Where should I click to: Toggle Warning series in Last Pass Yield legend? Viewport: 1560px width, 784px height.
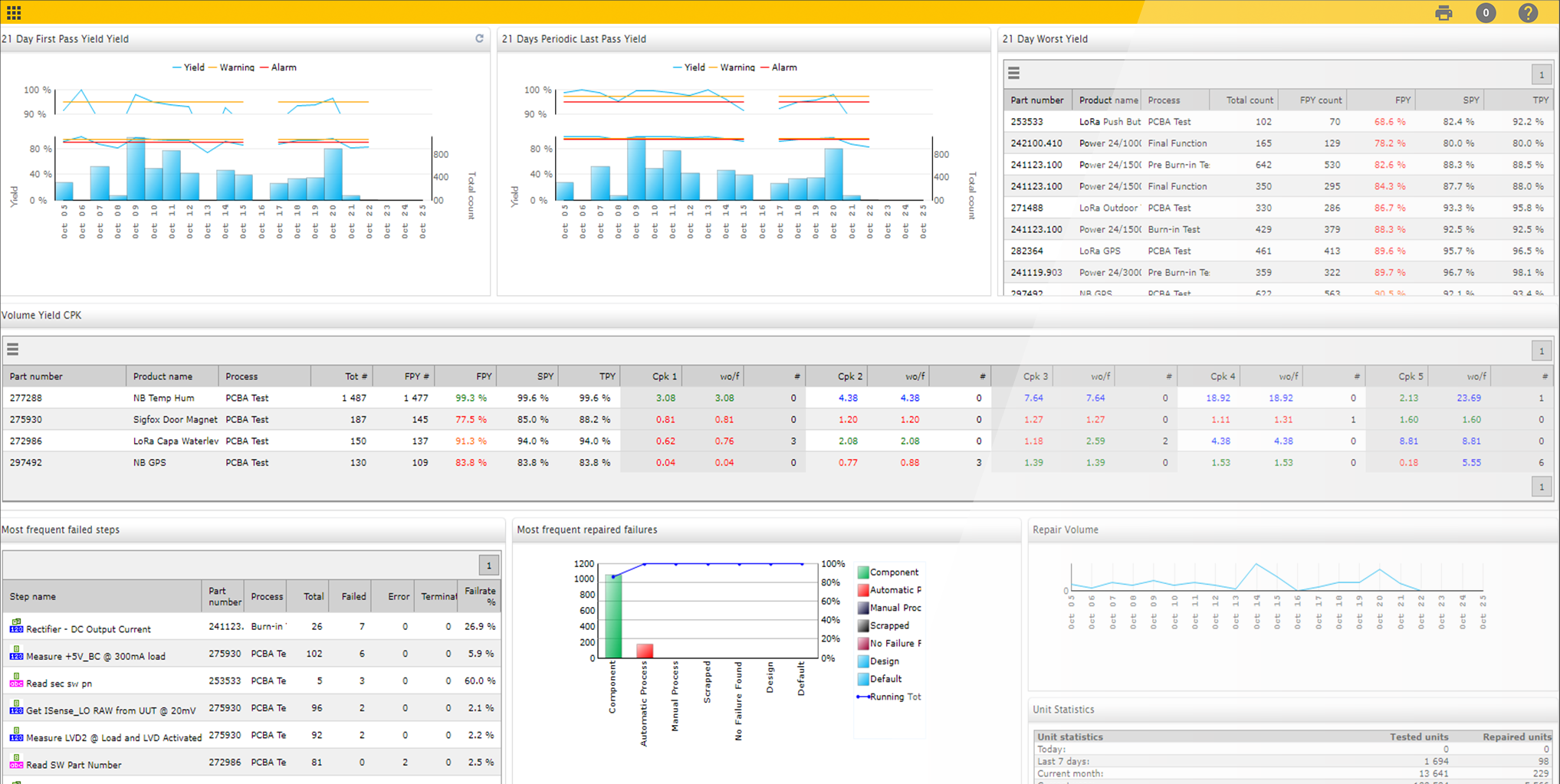tap(732, 67)
